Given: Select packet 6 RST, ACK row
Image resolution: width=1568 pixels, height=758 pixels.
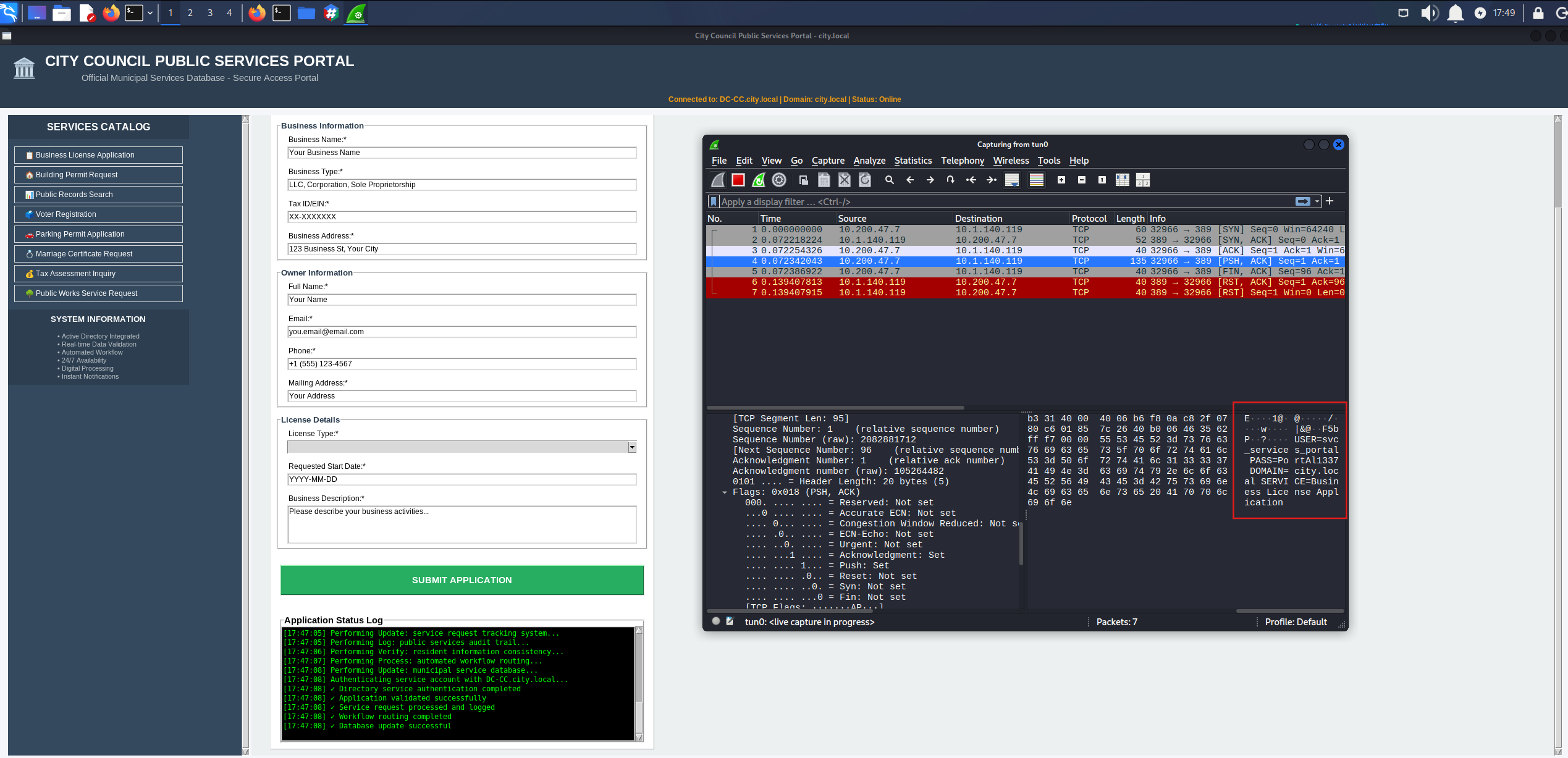Looking at the screenshot, I should [x=1026, y=282].
